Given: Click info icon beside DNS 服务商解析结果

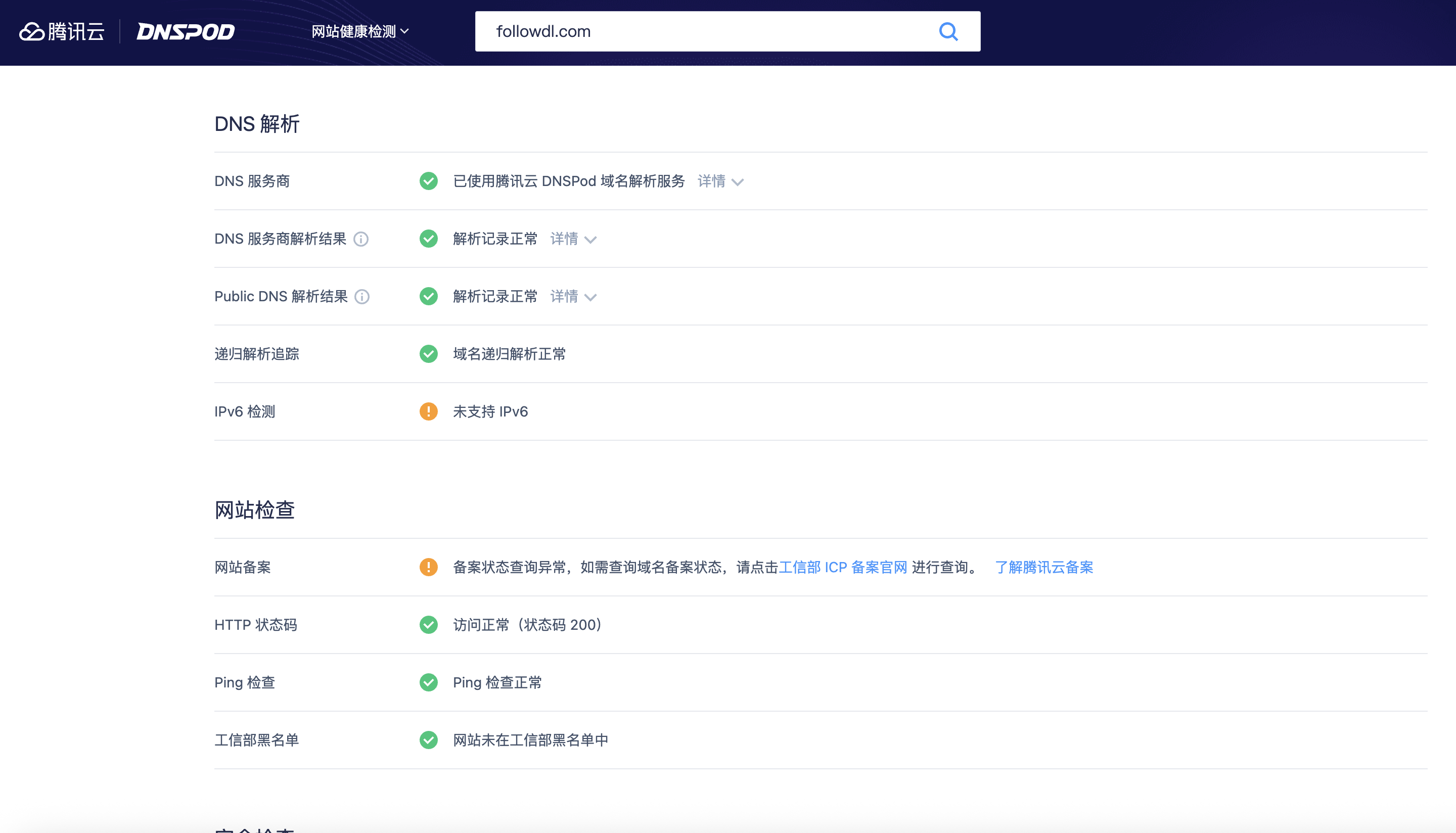Looking at the screenshot, I should [361, 239].
